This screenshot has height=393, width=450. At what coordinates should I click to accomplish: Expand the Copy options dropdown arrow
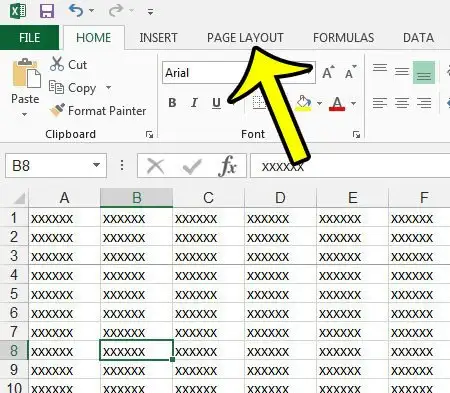click(x=108, y=88)
